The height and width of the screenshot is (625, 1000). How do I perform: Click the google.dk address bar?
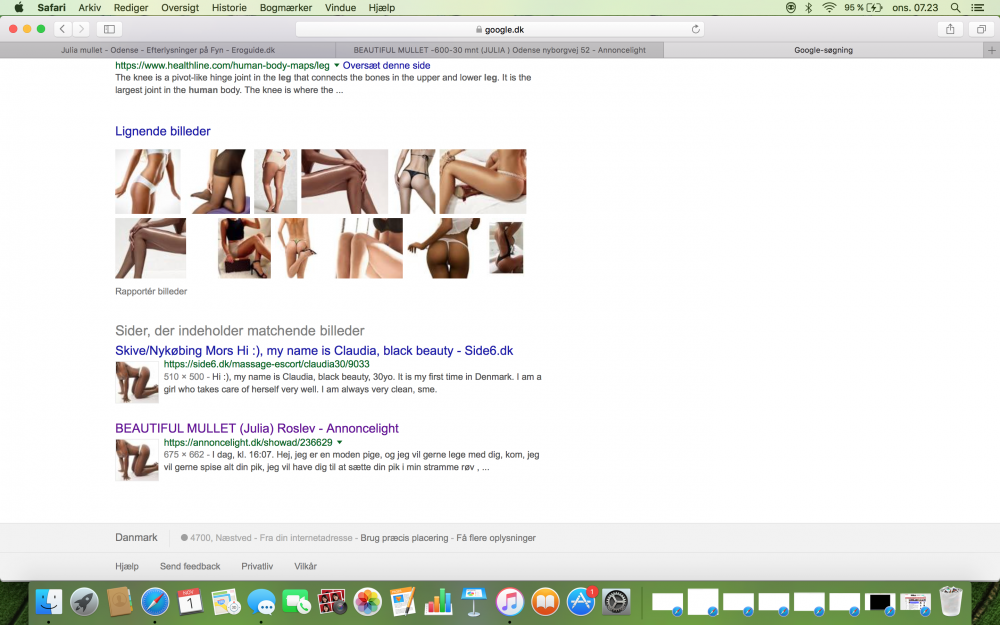[x=500, y=29]
